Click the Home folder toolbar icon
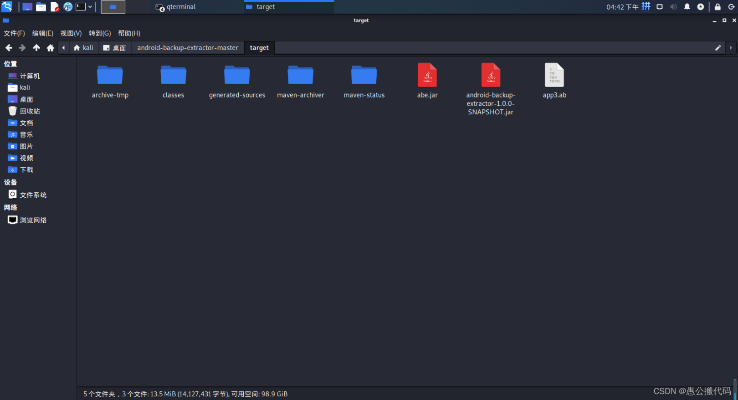 (x=51, y=47)
